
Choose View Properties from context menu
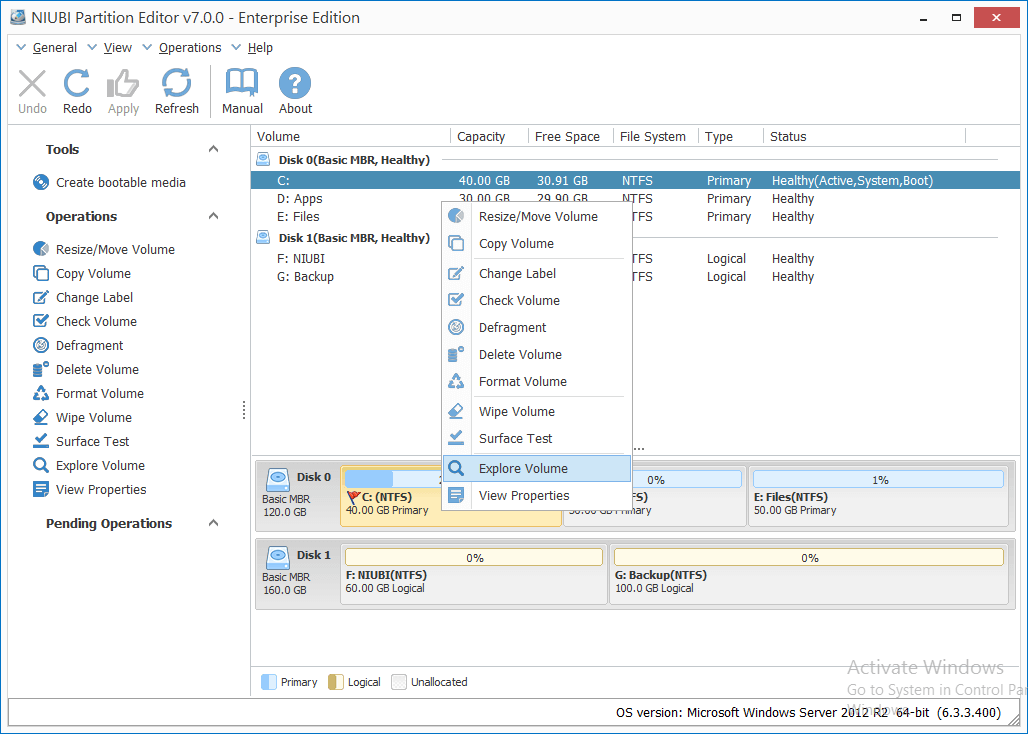point(537,495)
